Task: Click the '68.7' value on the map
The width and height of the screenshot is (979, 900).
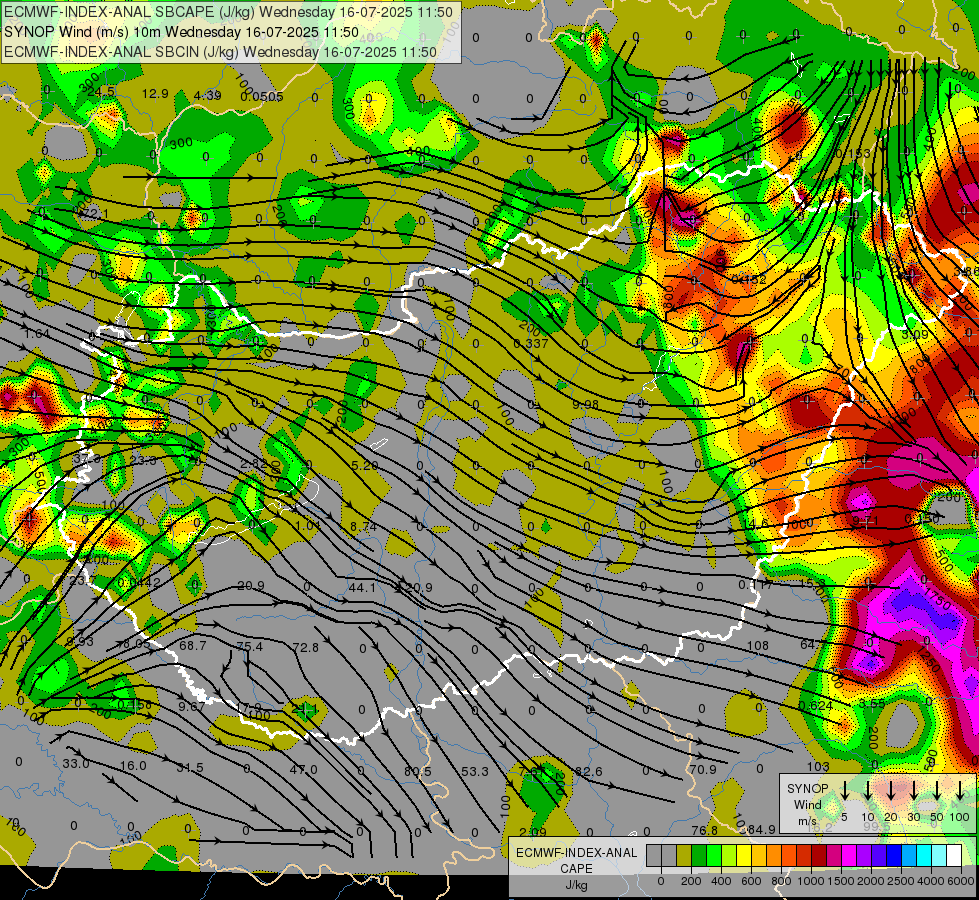Action: click(x=192, y=645)
